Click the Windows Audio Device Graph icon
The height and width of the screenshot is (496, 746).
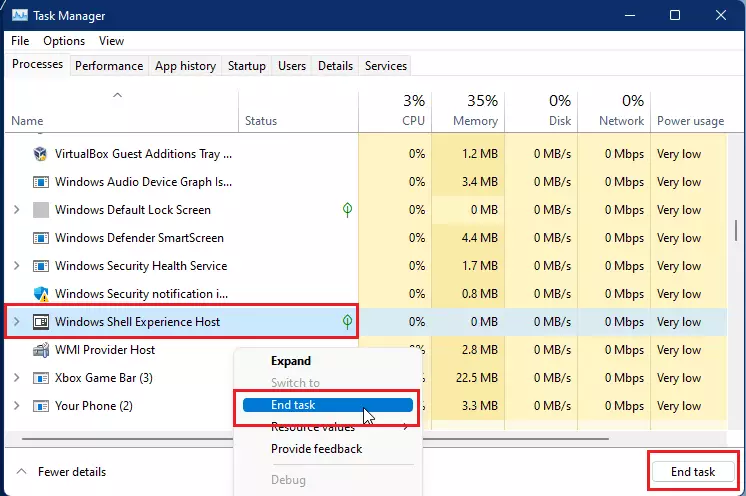pos(40,182)
